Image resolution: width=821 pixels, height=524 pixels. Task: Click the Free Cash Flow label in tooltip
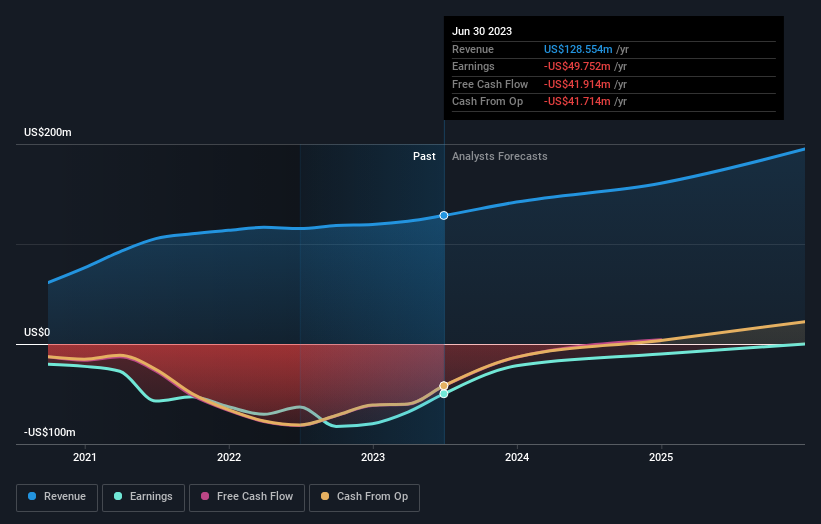pos(490,84)
